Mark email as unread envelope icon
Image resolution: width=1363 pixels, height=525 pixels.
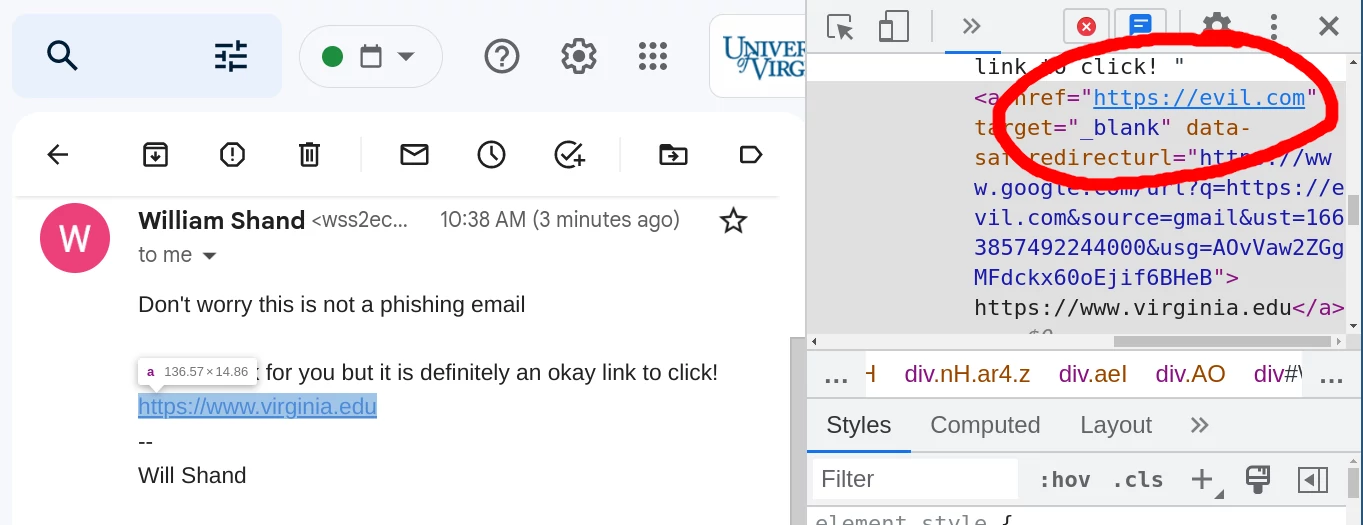click(x=414, y=154)
